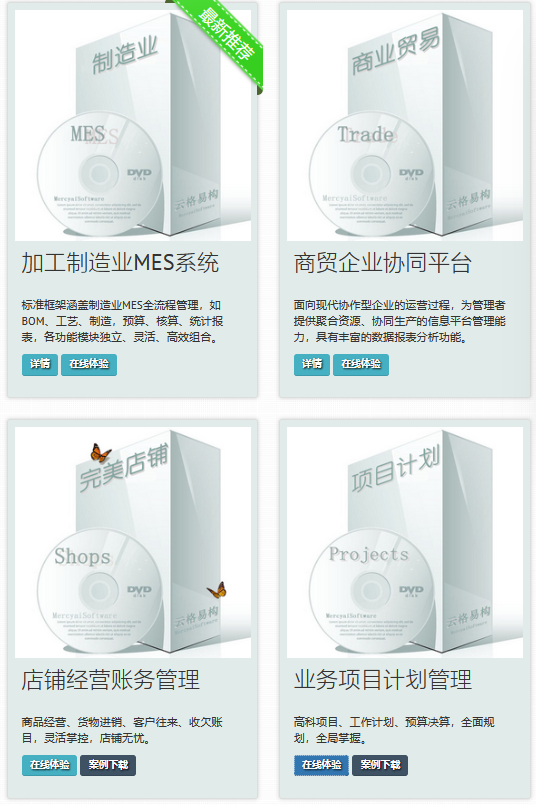This screenshot has width=536, height=805.
Task: Click the butterfly on top of 完美店铺 box
Action: pyautogui.click(x=100, y=453)
